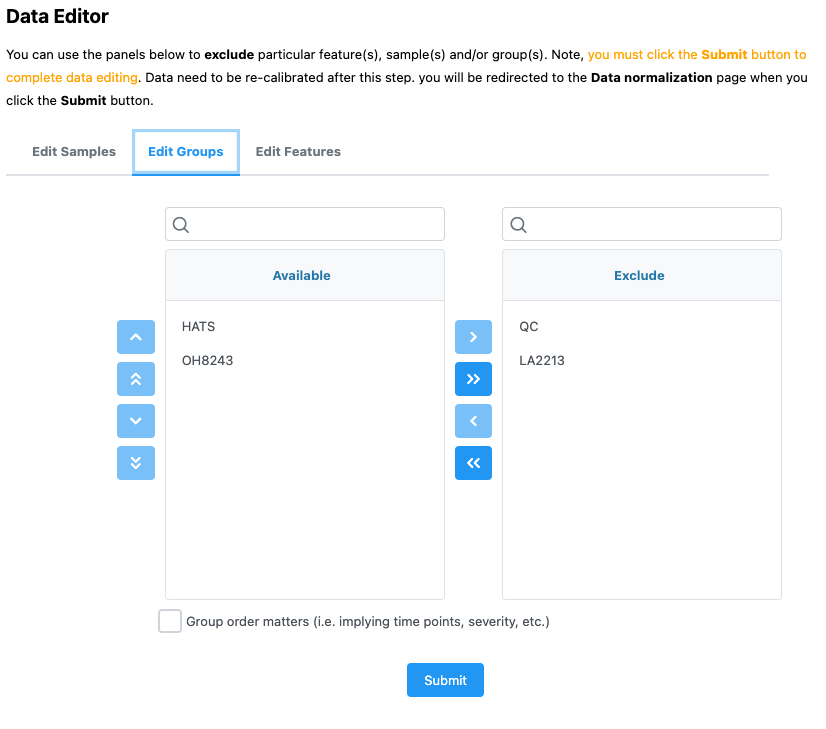
Task: Switch to the Edit Samples tab
Action: click(74, 152)
